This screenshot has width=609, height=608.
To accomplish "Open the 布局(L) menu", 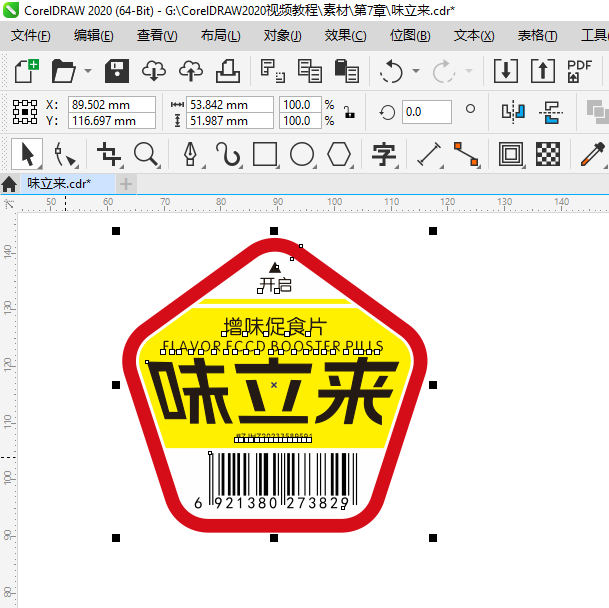I will (x=220, y=36).
